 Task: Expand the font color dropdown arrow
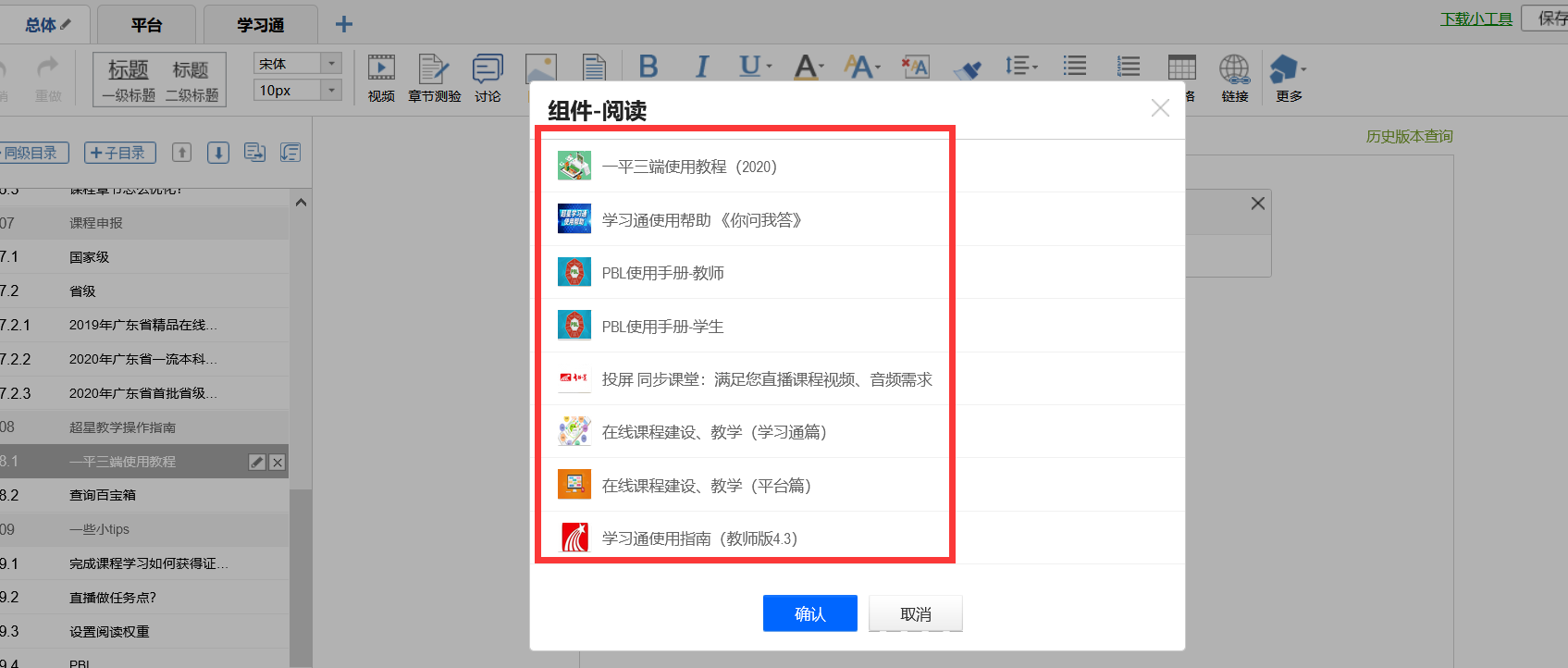pyautogui.click(x=821, y=67)
